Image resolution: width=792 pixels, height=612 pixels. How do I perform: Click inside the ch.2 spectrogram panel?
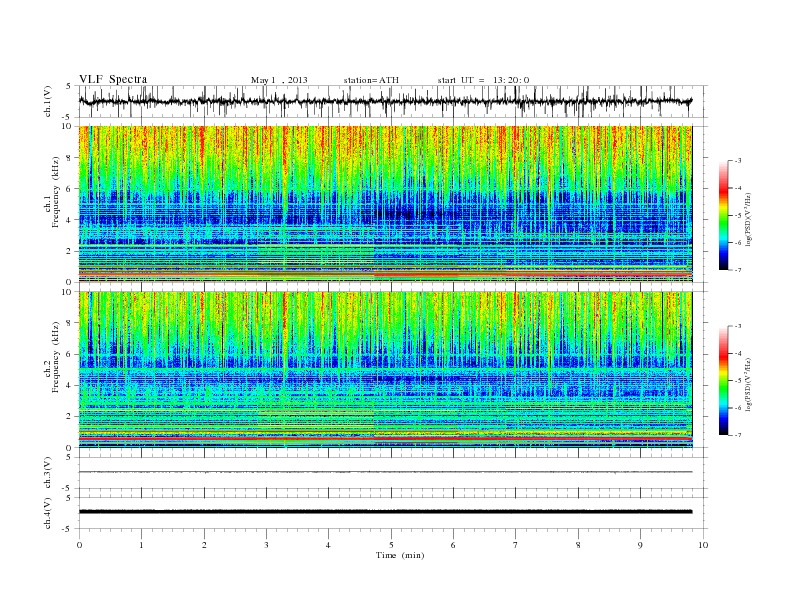[385, 370]
